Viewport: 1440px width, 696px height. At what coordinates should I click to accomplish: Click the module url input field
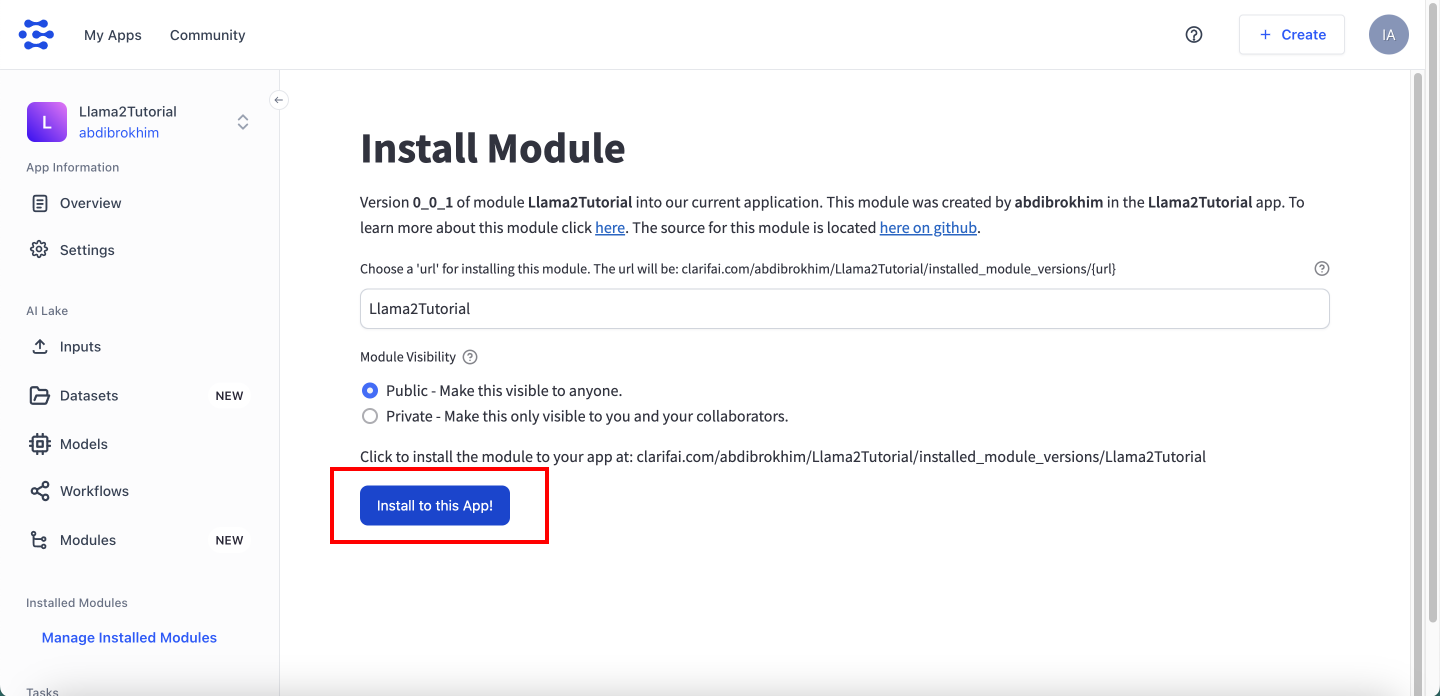[x=844, y=309]
